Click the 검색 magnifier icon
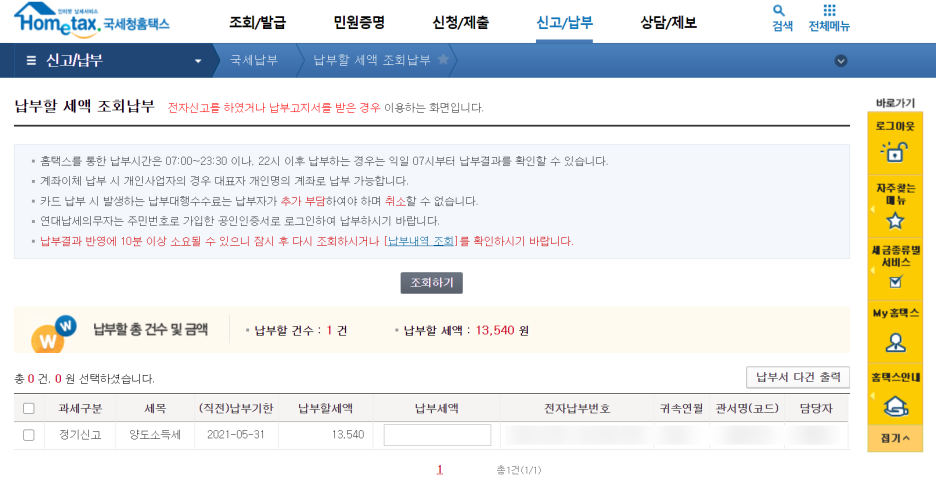Image resolution: width=936 pixels, height=483 pixels. point(778,10)
